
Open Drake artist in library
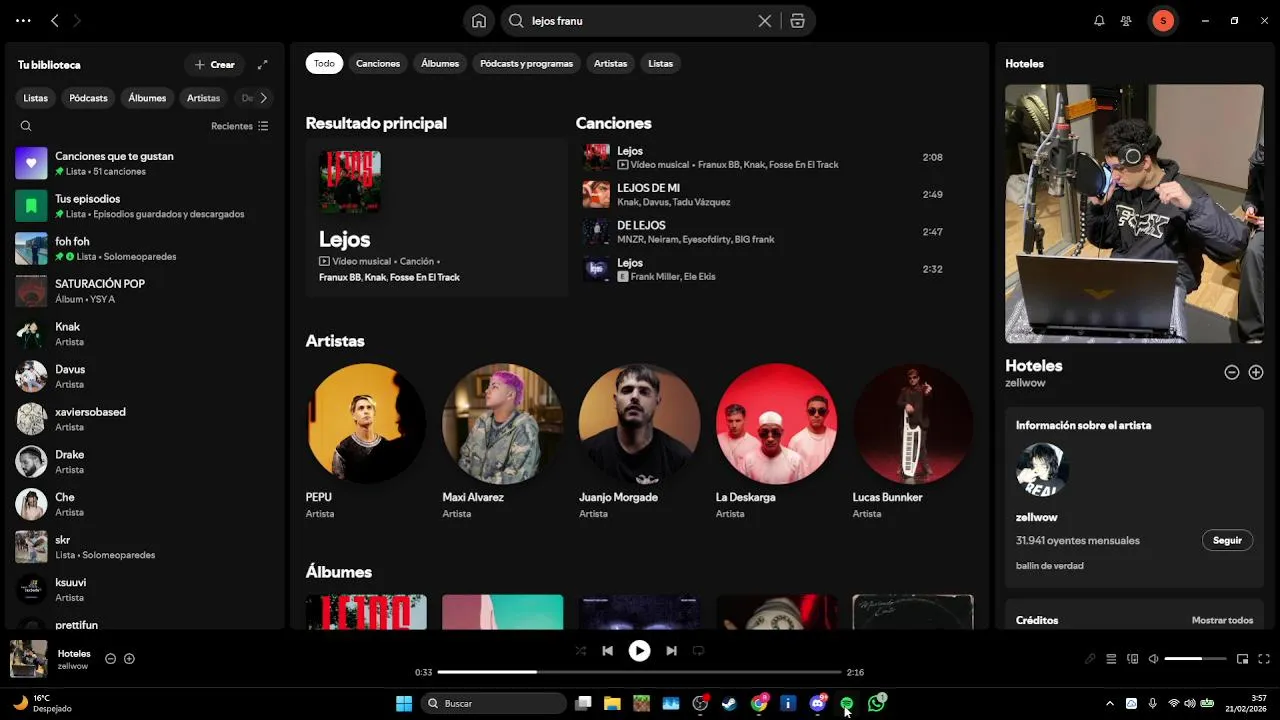pyautogui.click(x=145, y=462)
